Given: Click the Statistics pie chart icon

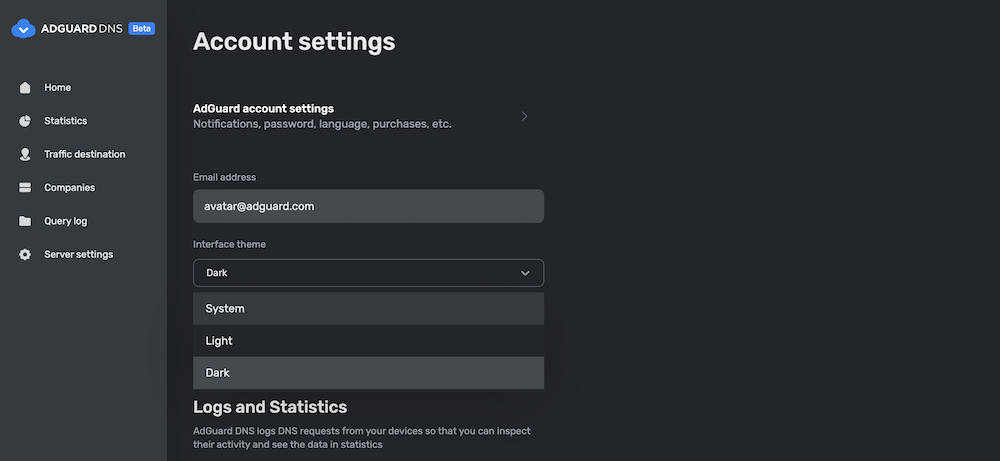Looking at the screenshot, I should (25, 121).
